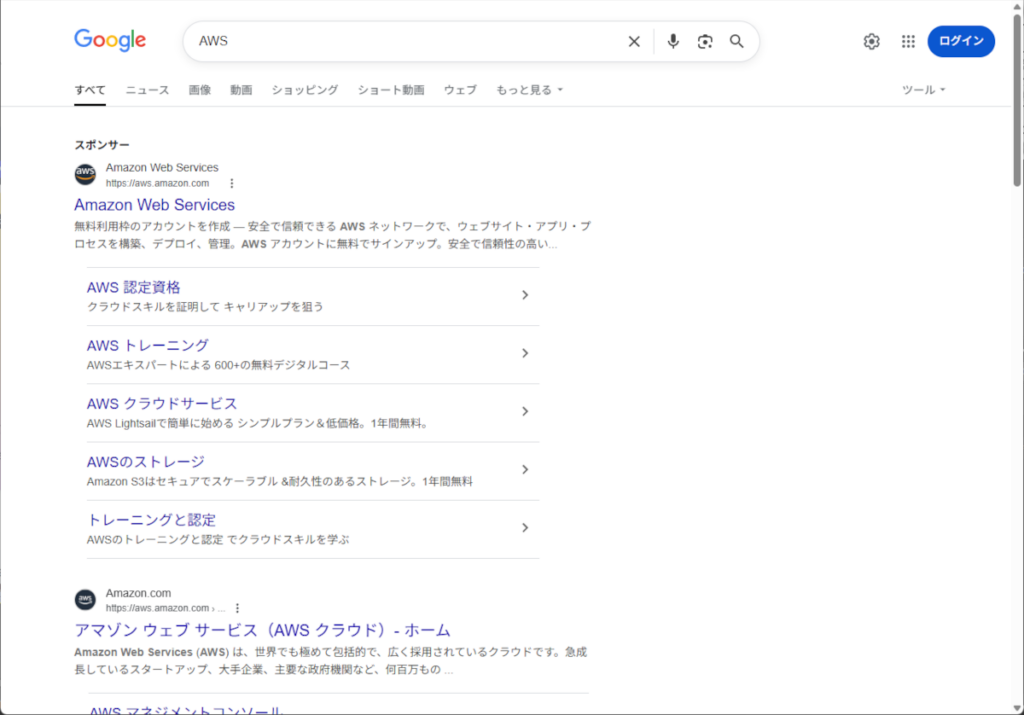The height and width of the screenshot is (715, 1024).
Task: Open the AWS クラウドサービス link
Action: pyautogui.click(x=162, y=404)
